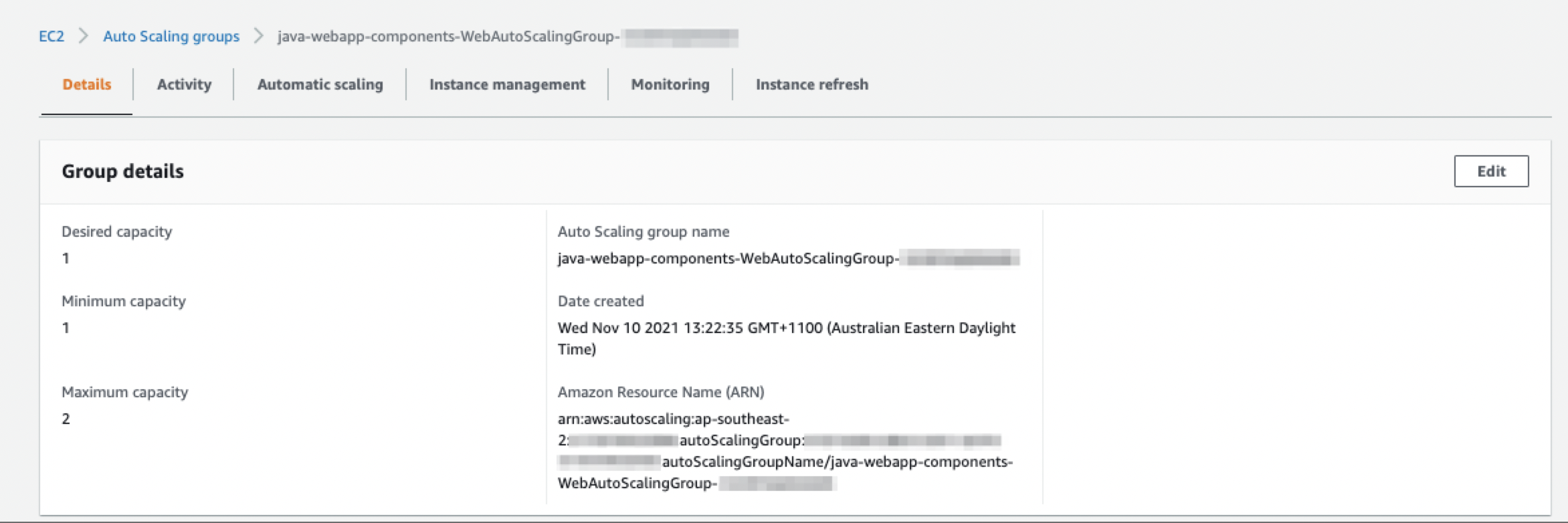
Task: Switch to the Activity tab
Action: 184,84
